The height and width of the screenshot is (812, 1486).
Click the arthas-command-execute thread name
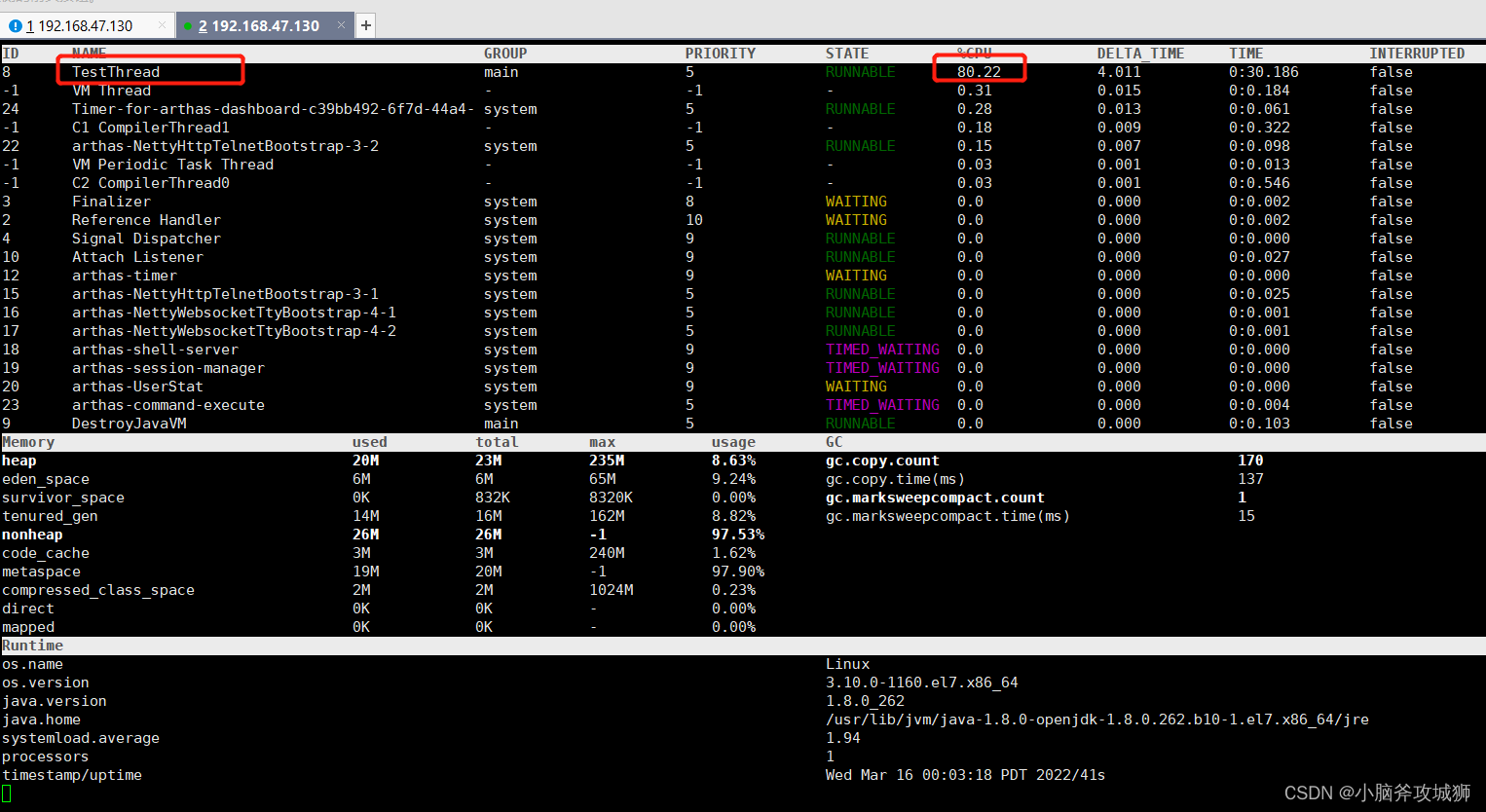[x=168, y=405]
